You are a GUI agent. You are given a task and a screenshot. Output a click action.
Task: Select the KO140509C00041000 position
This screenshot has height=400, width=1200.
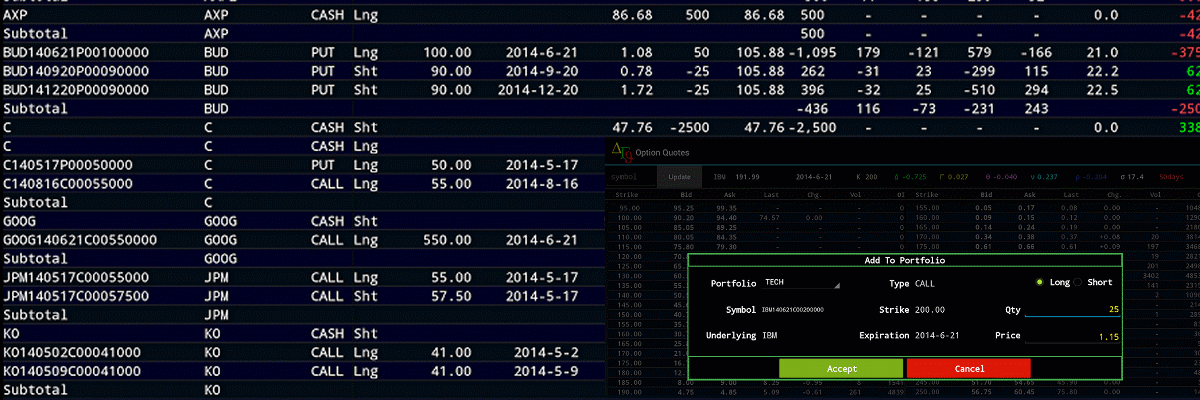pyautogui.click(x=71, y=371)
